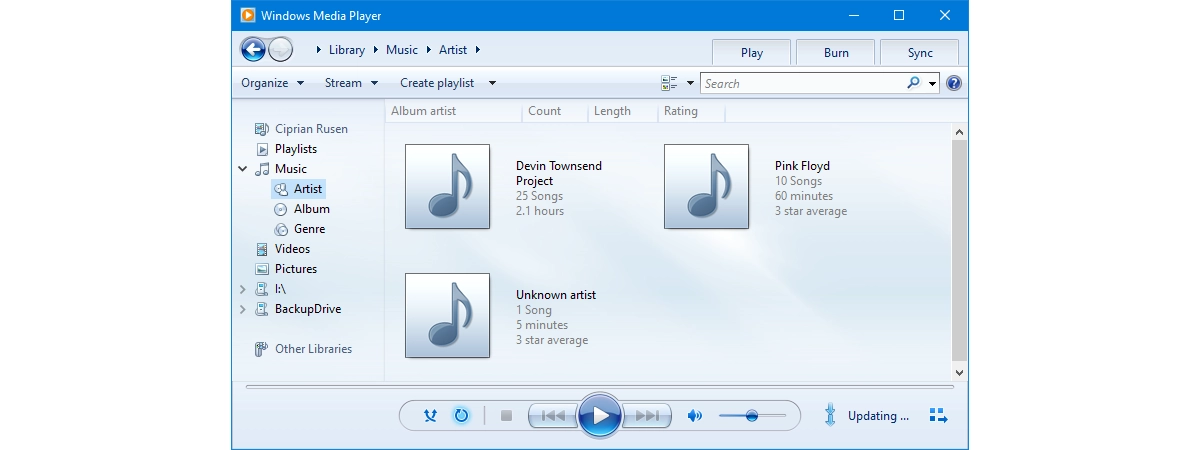Open the View options dropdown arrow
Screen dimensions: 1200x450
(x=690, y=83)
